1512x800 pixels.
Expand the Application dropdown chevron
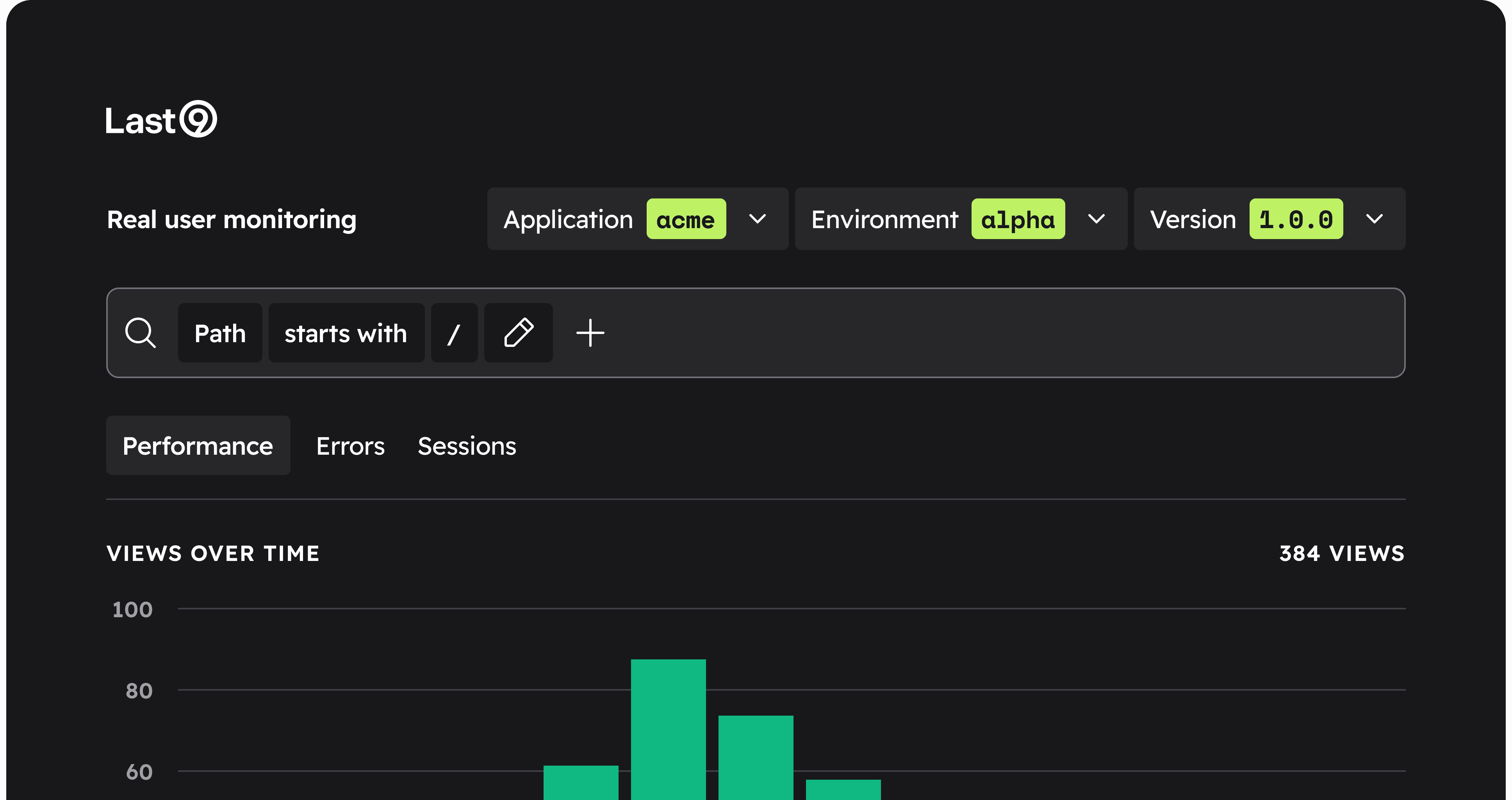pos(757,219)
